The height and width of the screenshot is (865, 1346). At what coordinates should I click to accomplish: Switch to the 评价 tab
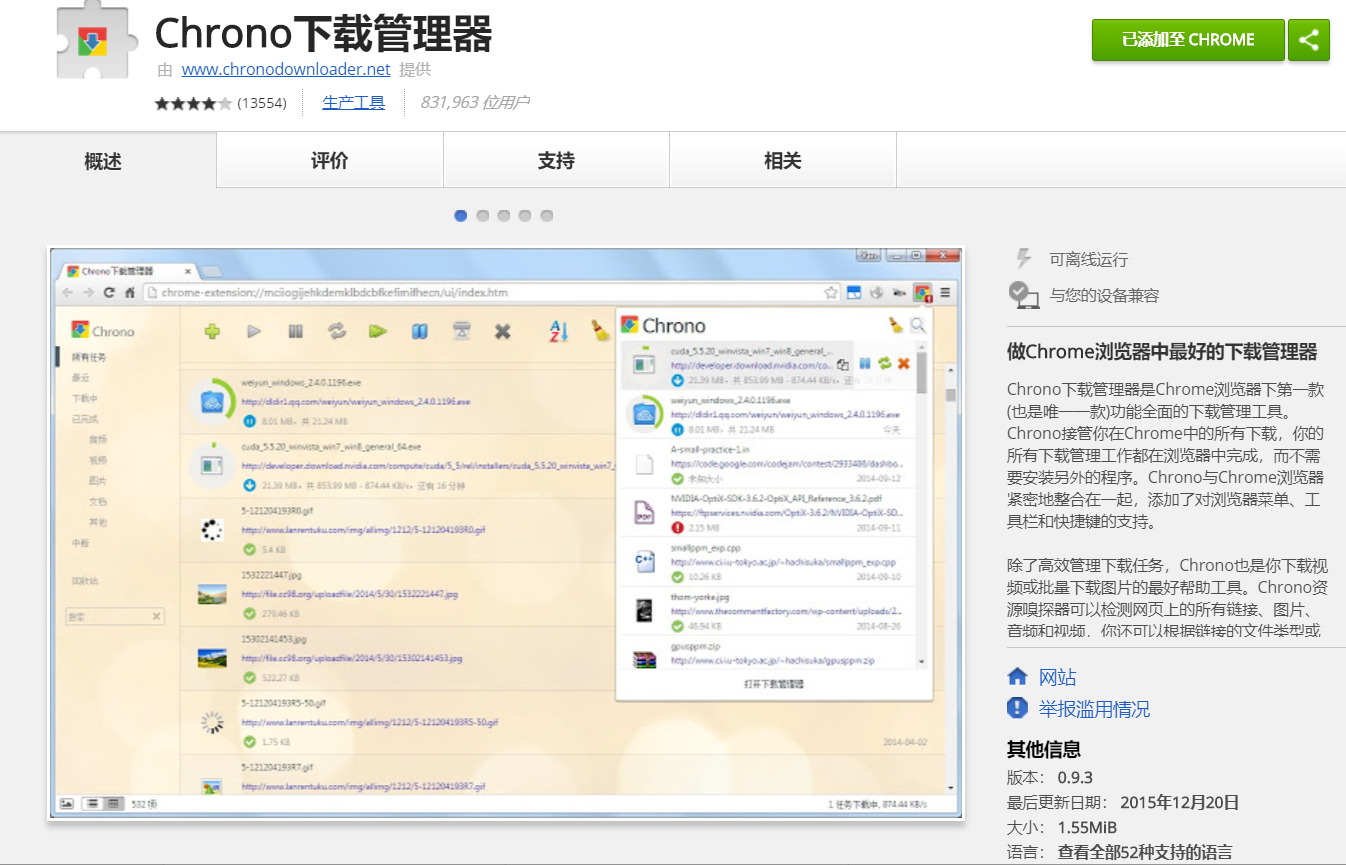click(330, 160)
